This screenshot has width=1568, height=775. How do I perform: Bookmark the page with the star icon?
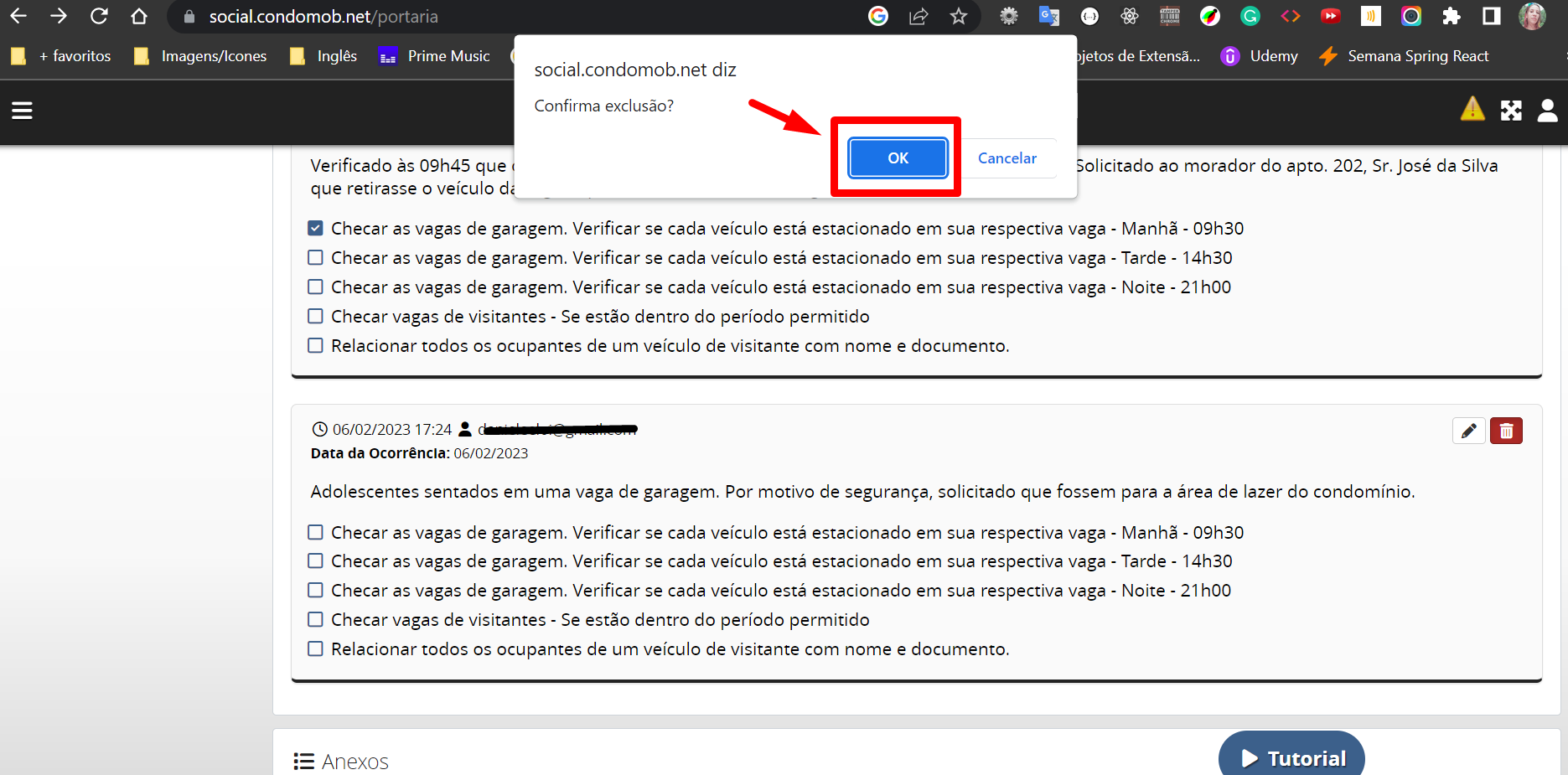[x=959, y=17]
